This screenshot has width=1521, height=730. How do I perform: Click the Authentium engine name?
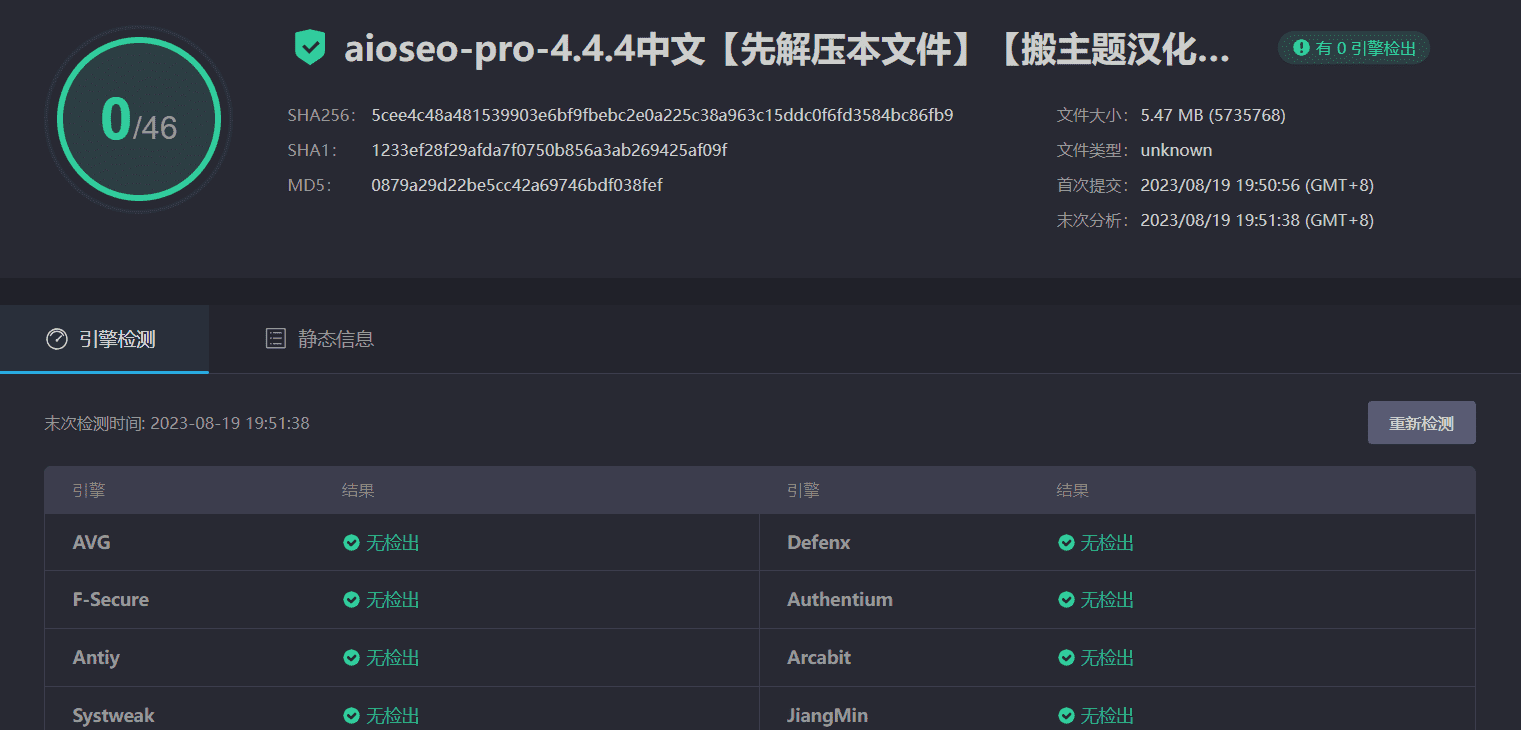840,600
